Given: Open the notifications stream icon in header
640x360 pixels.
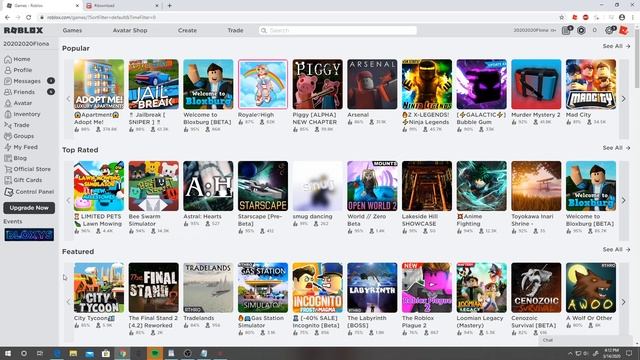Looking at the screenshot, I should tap(567, 31).
